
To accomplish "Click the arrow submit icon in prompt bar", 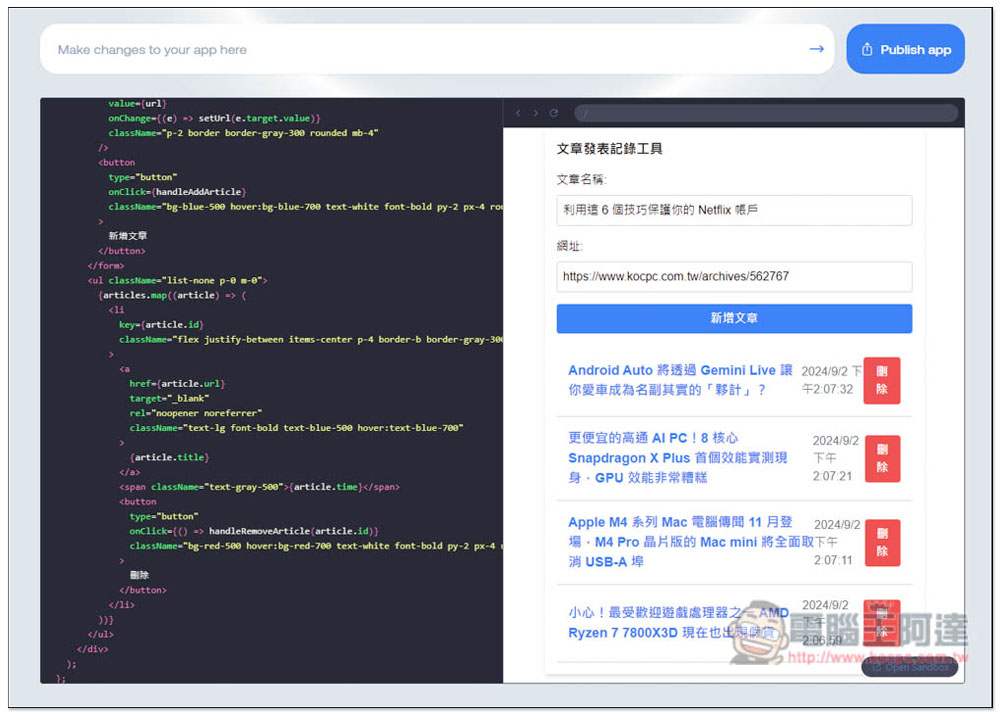I will [x=816, y=49].
